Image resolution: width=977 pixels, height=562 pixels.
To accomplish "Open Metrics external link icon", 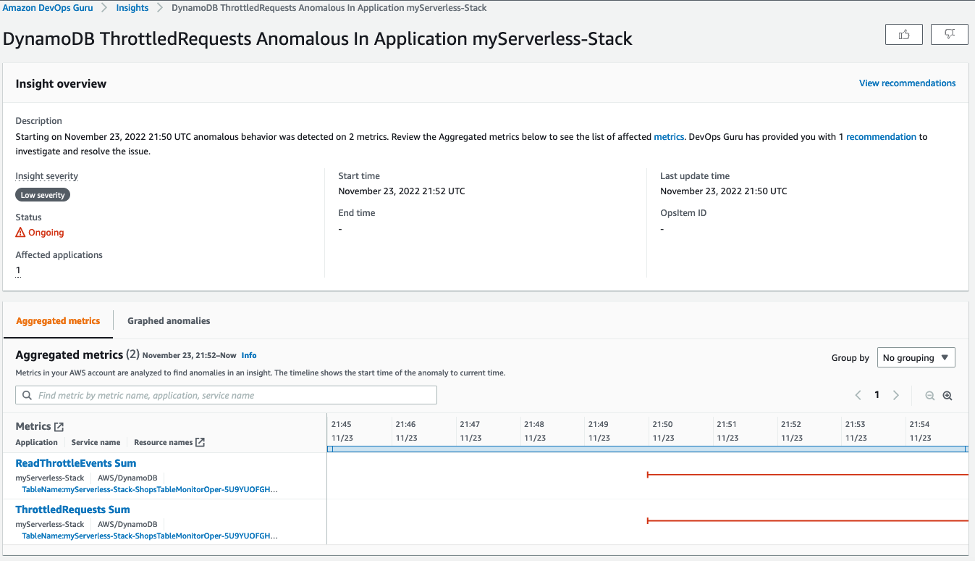I will pyautogui.click(x=59, y=427).
